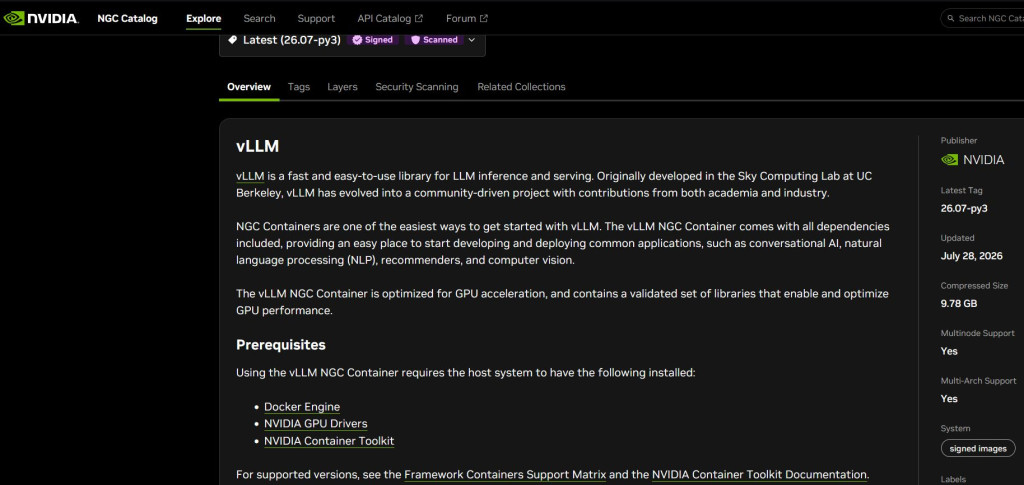
Task: Open the Support menu item
Action: click(316, 18)
